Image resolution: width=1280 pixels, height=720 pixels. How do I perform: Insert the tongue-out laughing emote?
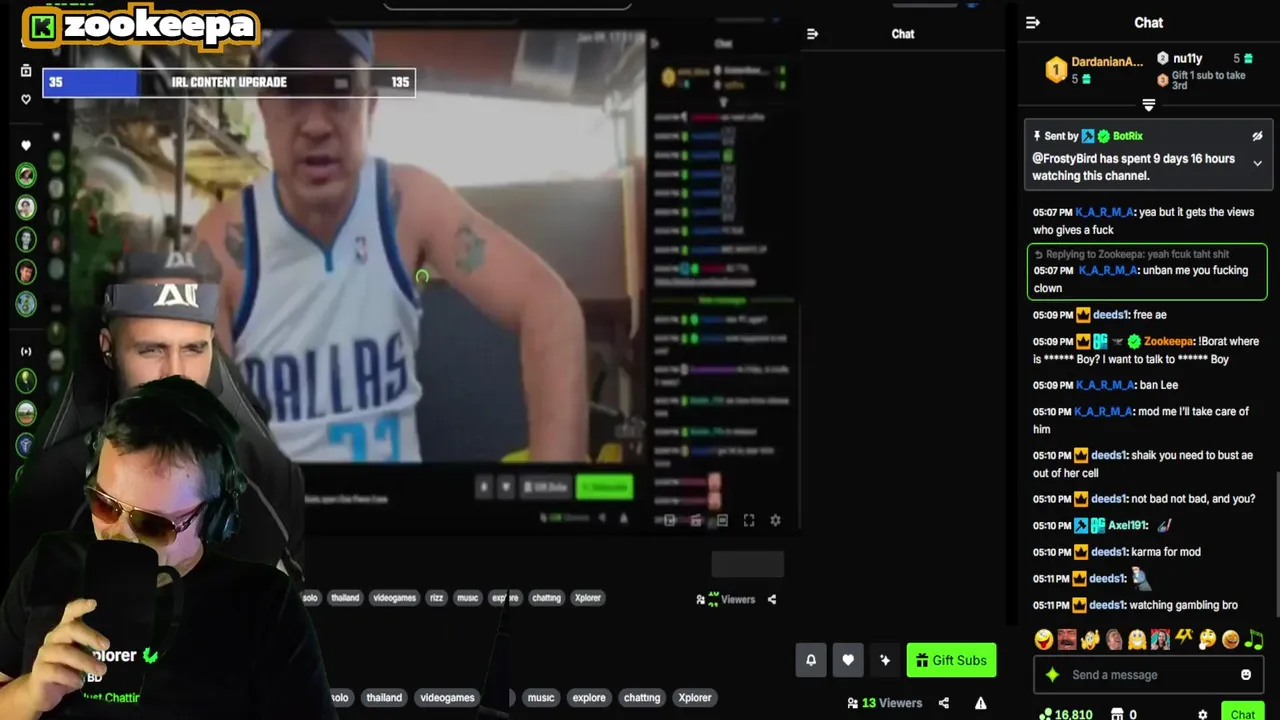tap(1043, 639)
